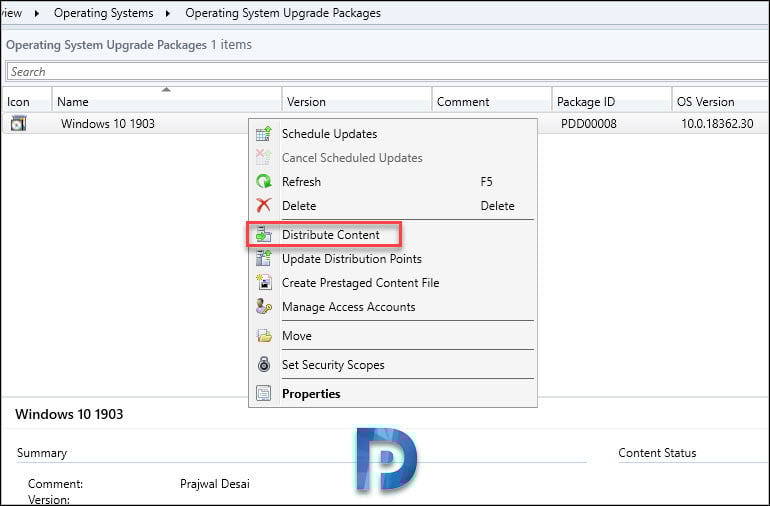
Task: Expand the breadcrumb arrow after Operating Systems
Action: (167, 13)
